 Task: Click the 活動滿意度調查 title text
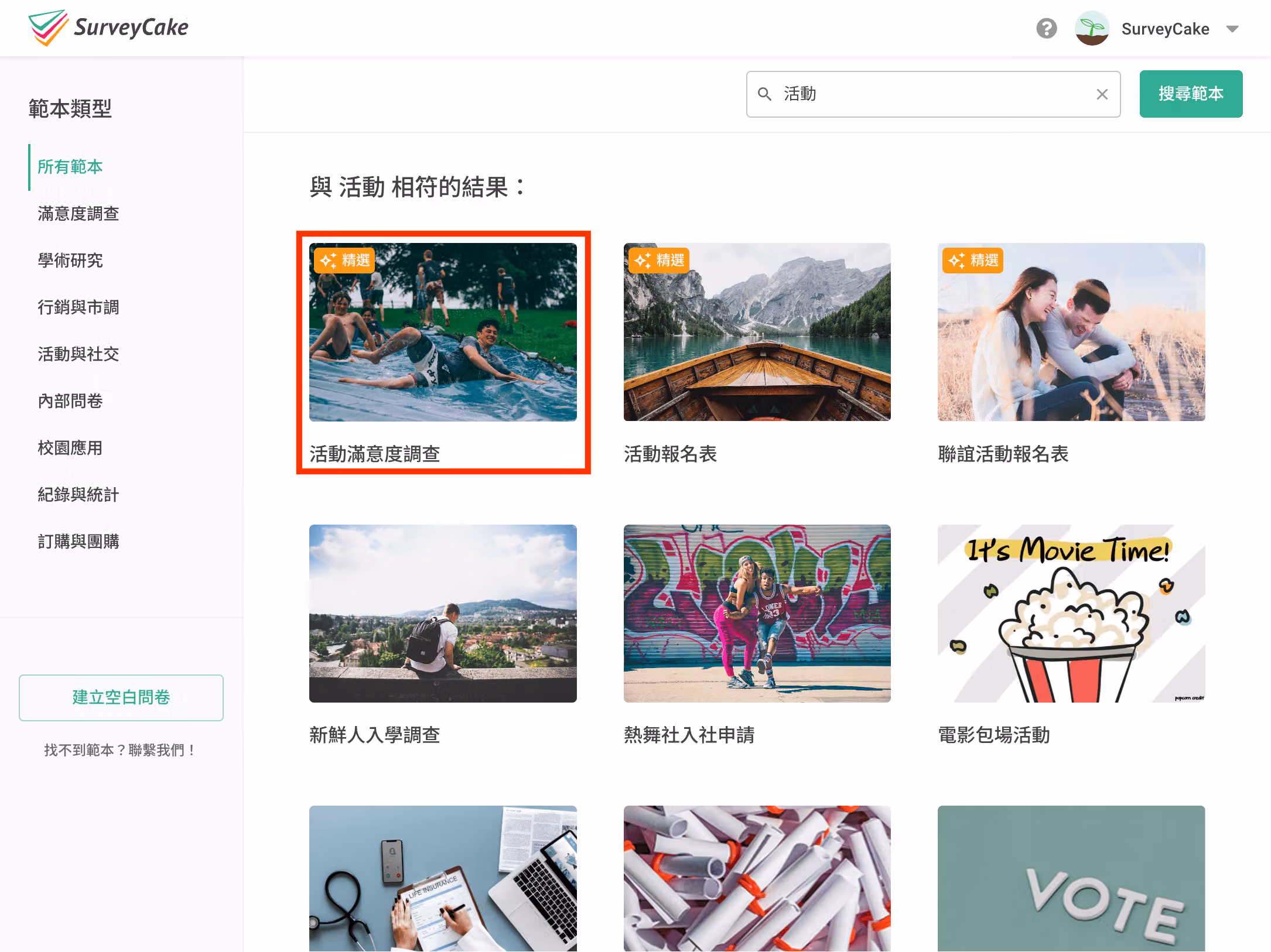point(375,454)
